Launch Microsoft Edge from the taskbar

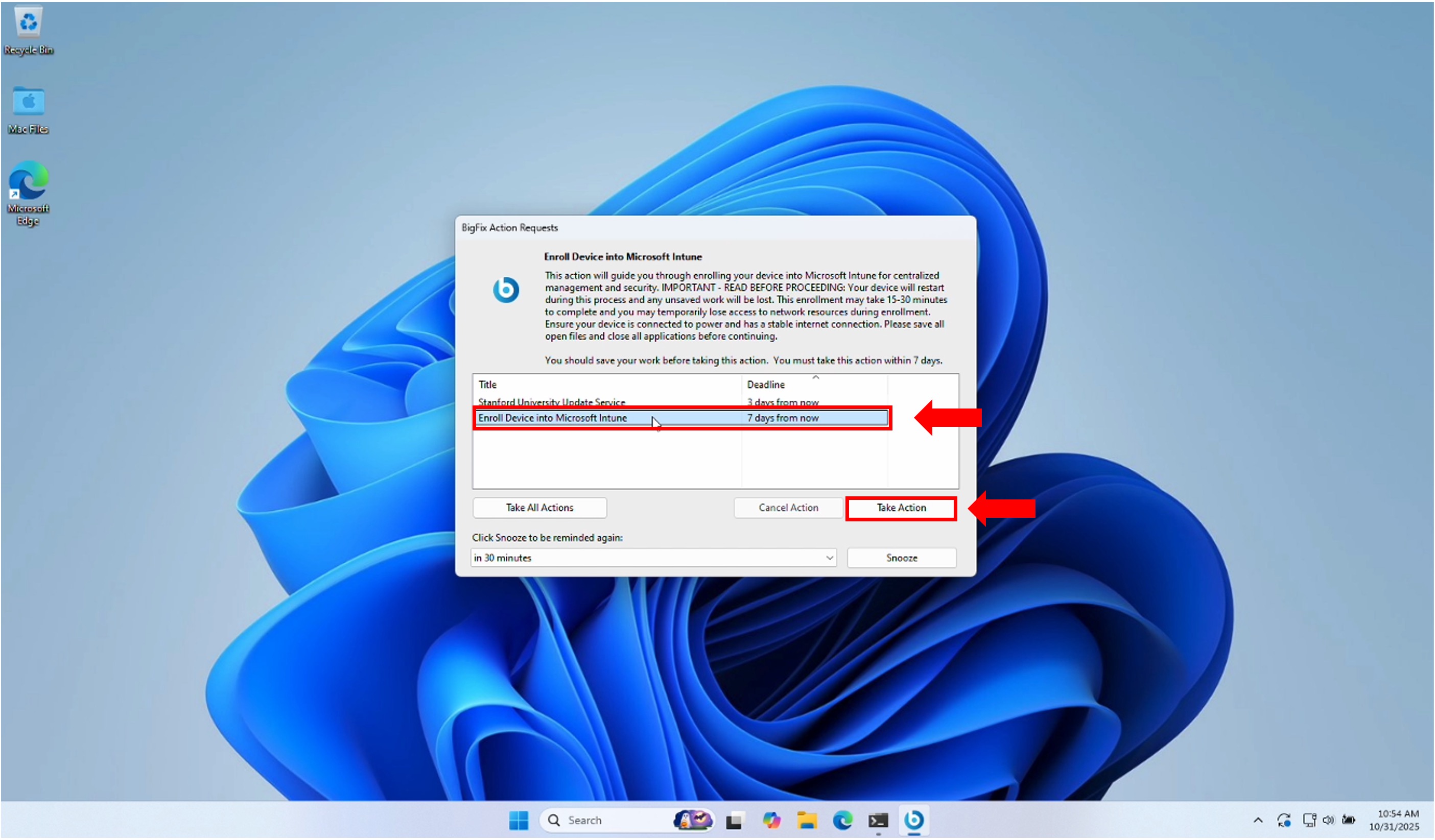pyautogui.click(x=843, y=820)
